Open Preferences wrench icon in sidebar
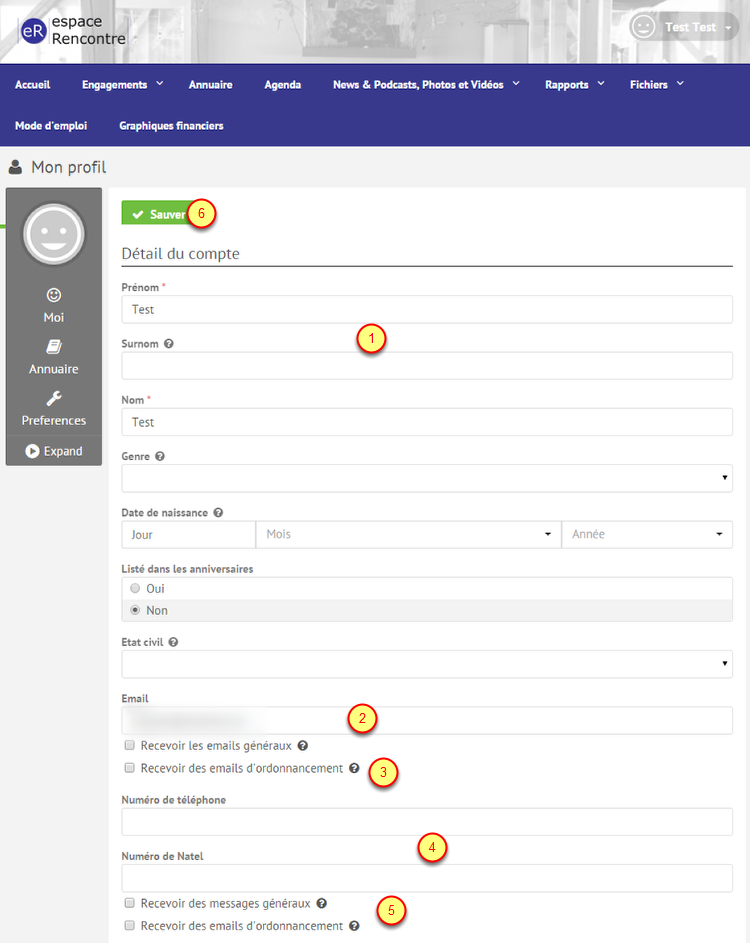 coord(54,399)
